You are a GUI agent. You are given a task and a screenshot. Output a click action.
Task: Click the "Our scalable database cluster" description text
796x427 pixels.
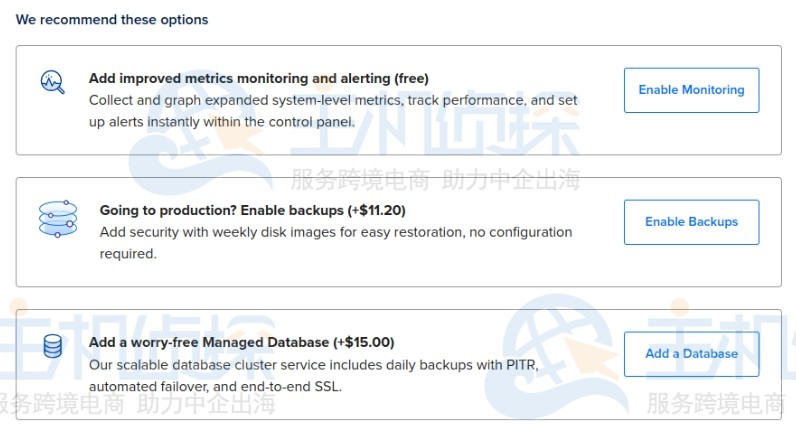click(313, 364)
